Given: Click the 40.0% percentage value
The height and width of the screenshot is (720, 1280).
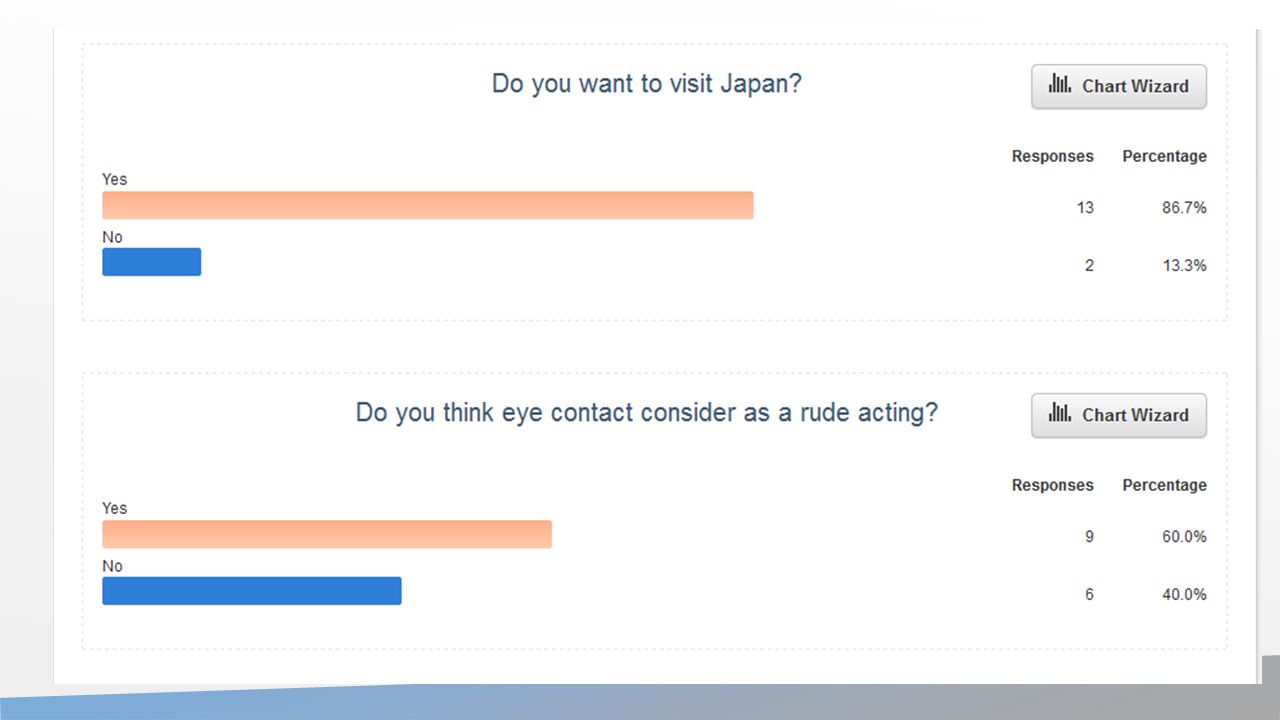Looking at the screenshot, I should [x=1184, y=594].
